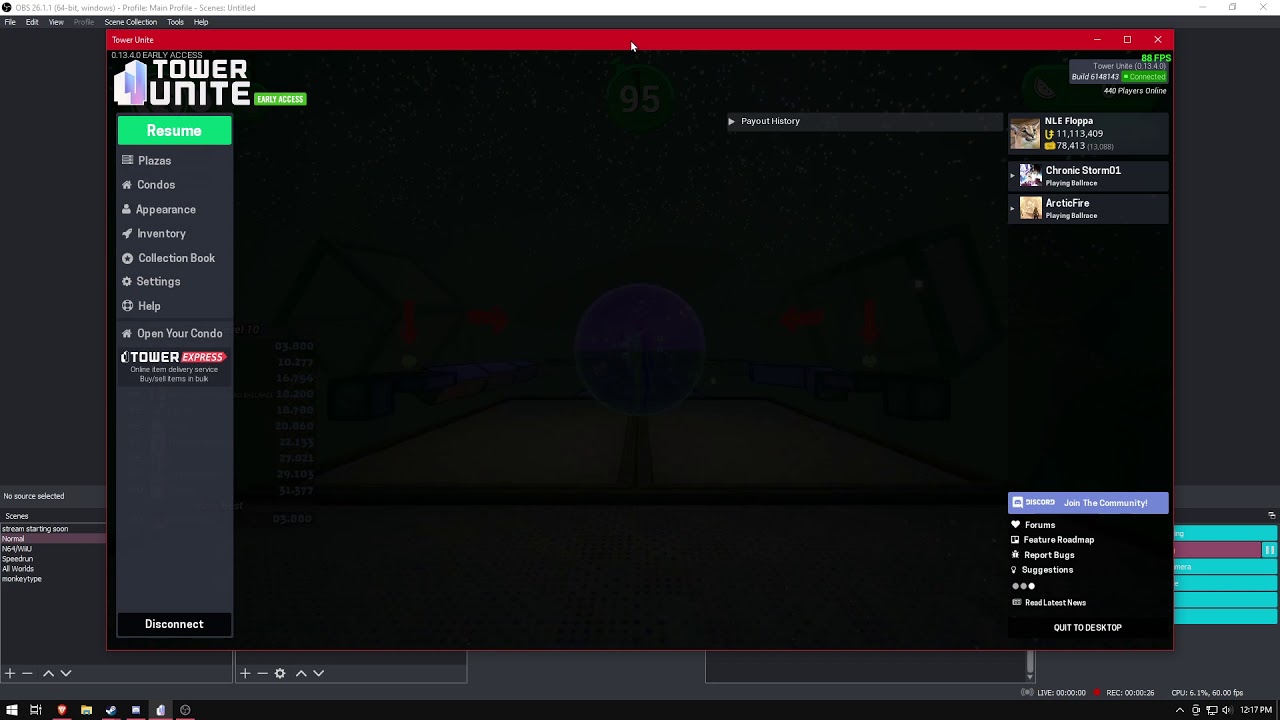Open the OBS Tools menu
The image size is (1280, 720).
click(x=175, y=22)
